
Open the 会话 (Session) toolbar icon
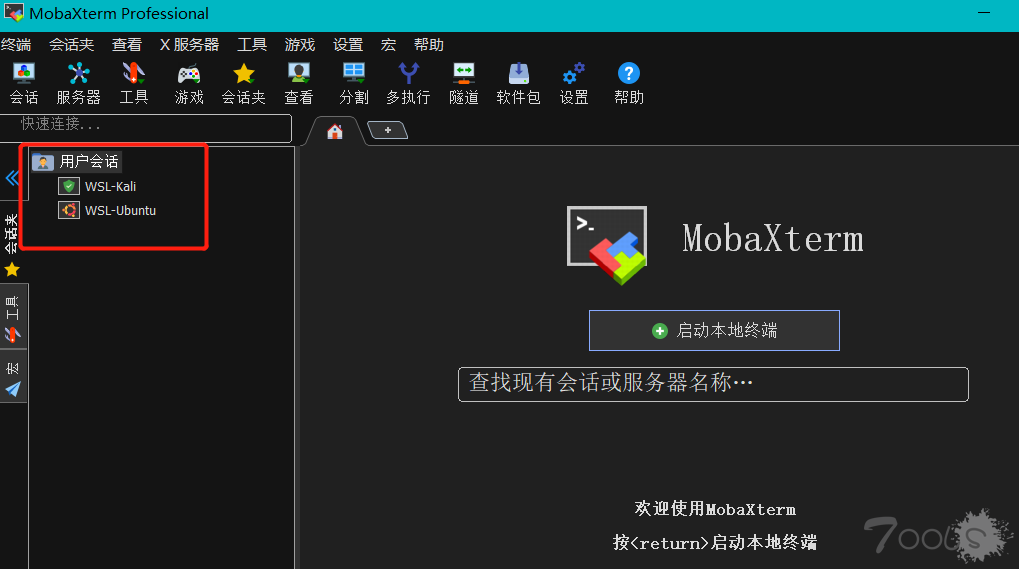click(24, 84)
